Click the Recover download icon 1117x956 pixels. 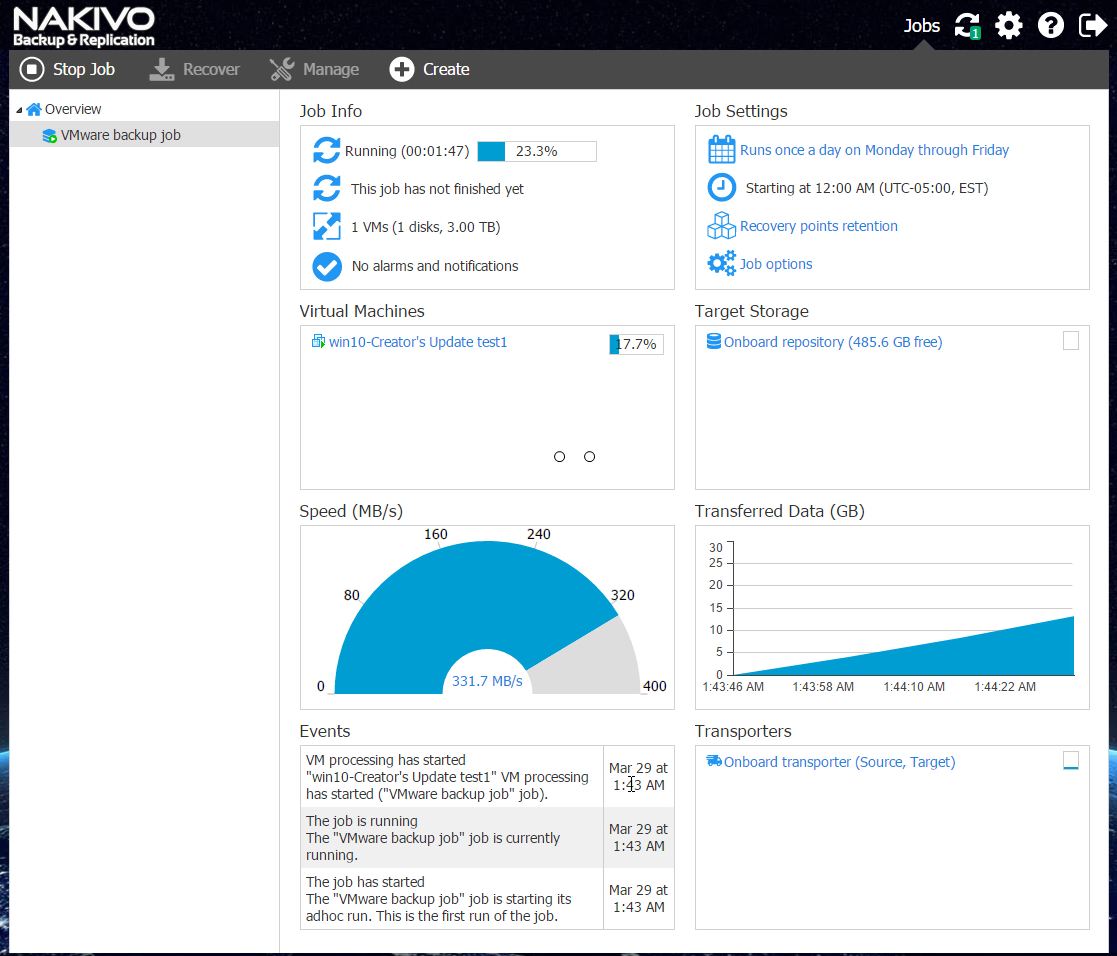(x=162, y=69)
